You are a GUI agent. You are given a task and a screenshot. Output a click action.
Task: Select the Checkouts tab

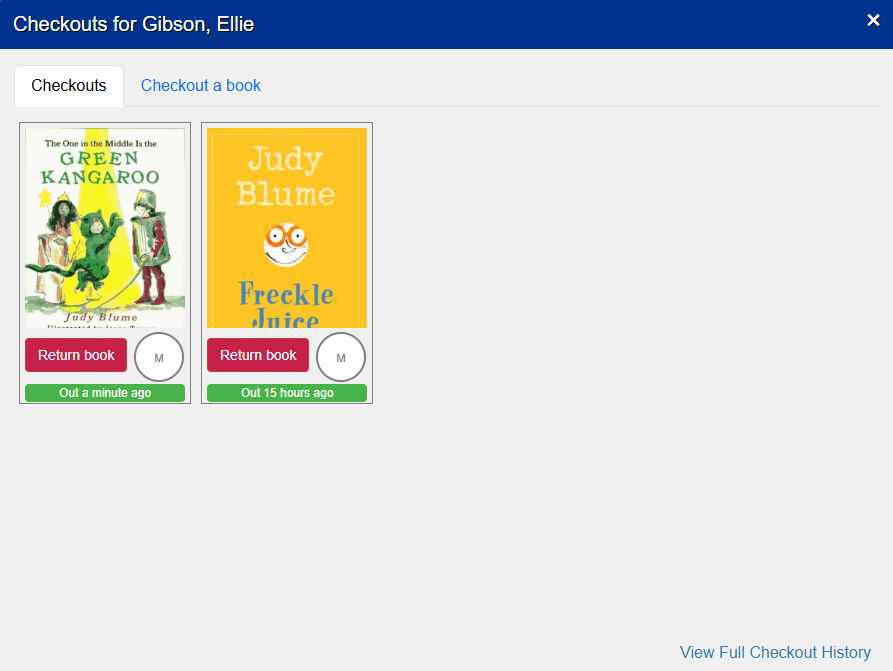click(69, 86)
